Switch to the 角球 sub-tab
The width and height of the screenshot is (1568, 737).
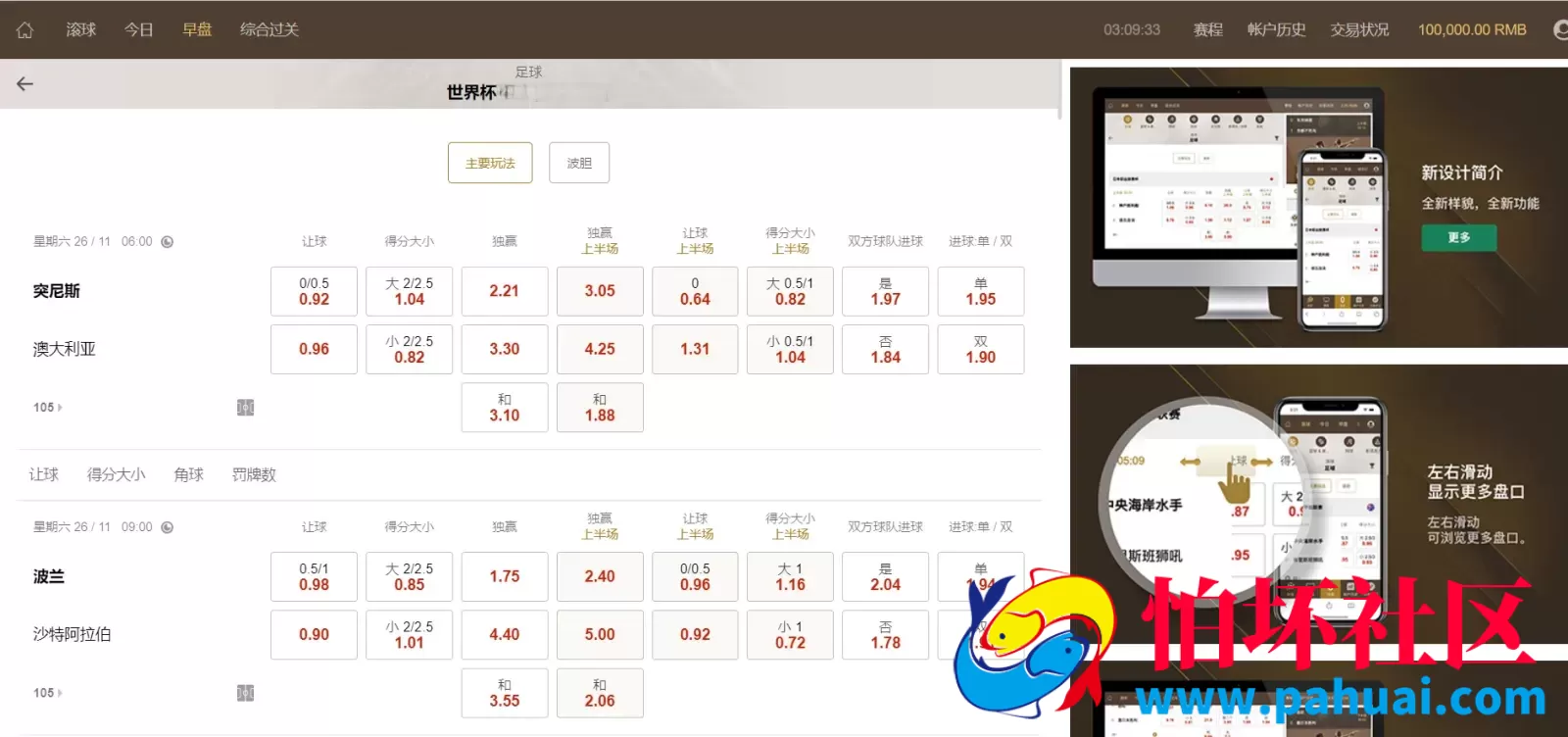(189, 474)
